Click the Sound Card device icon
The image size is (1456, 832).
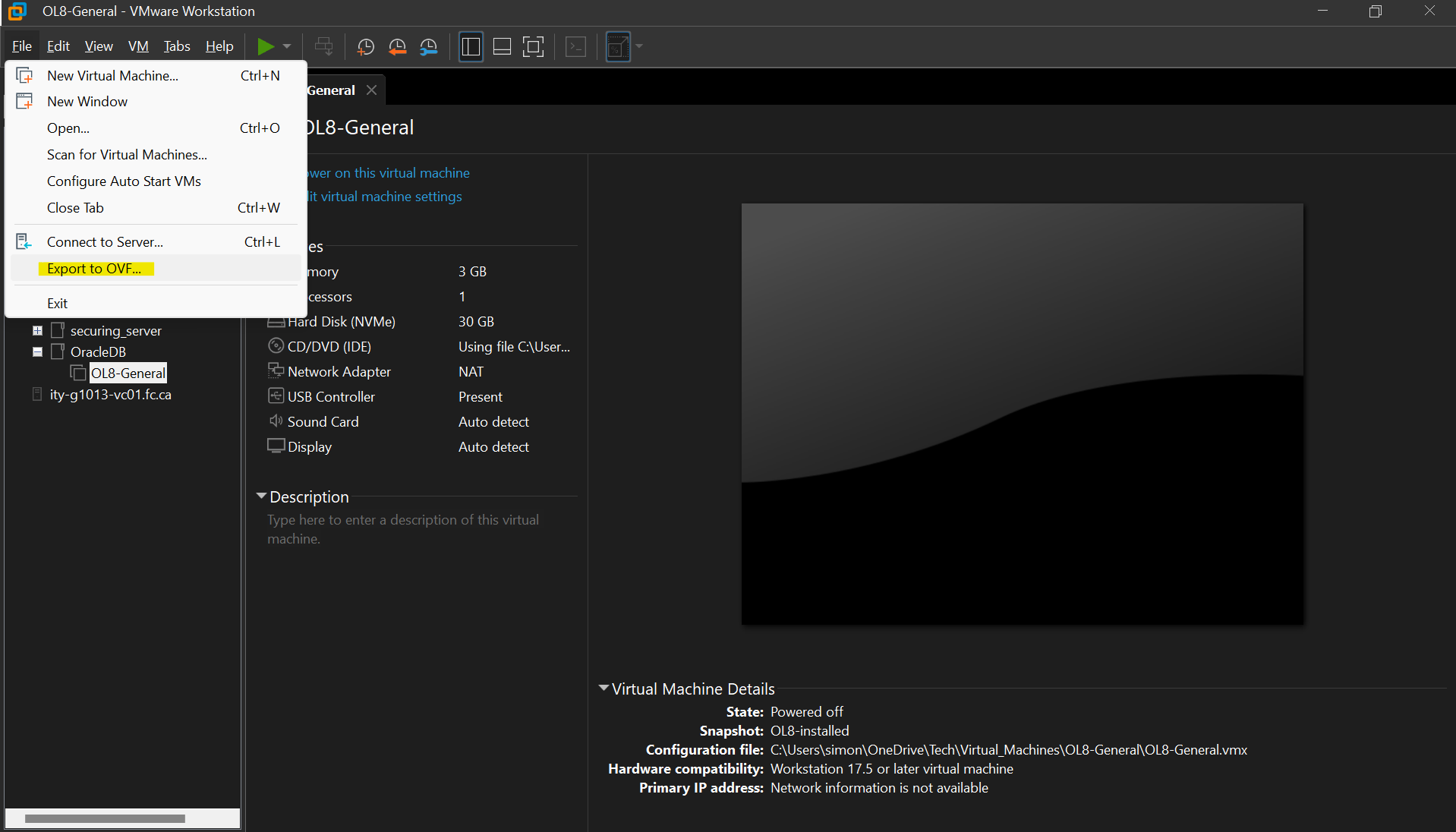pos(276,421)
